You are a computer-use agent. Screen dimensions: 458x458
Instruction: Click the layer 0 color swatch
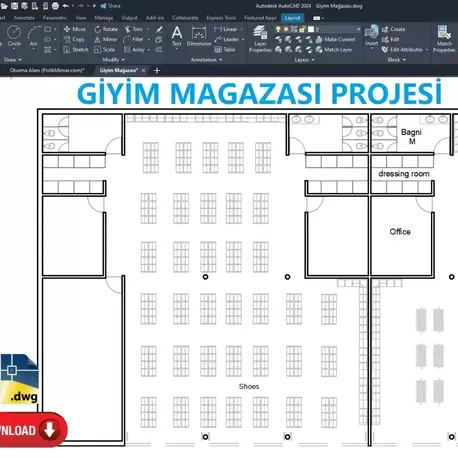(x=311, y=29)
